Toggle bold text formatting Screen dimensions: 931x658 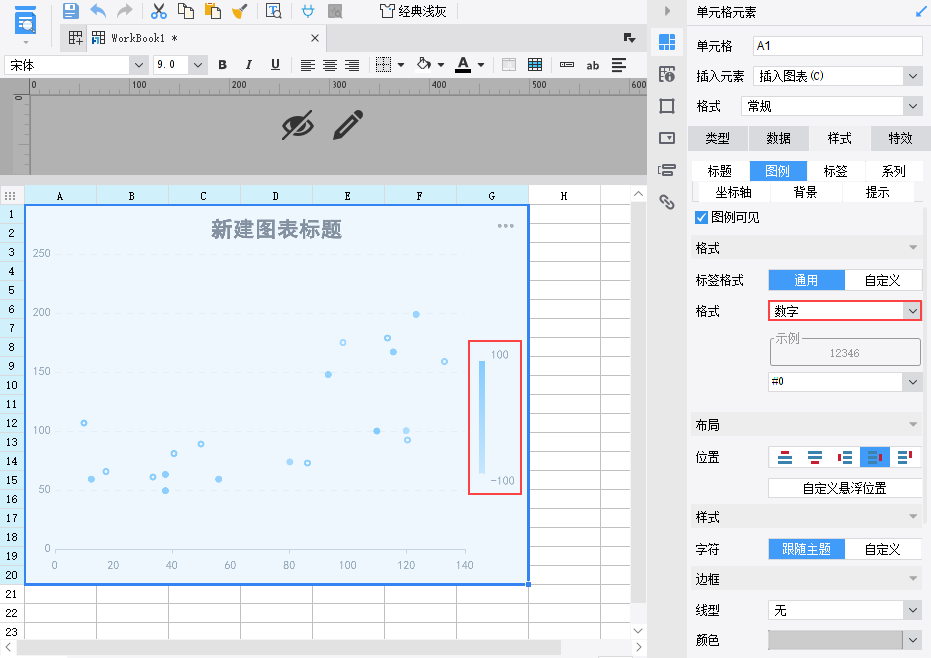pos(223,65)
